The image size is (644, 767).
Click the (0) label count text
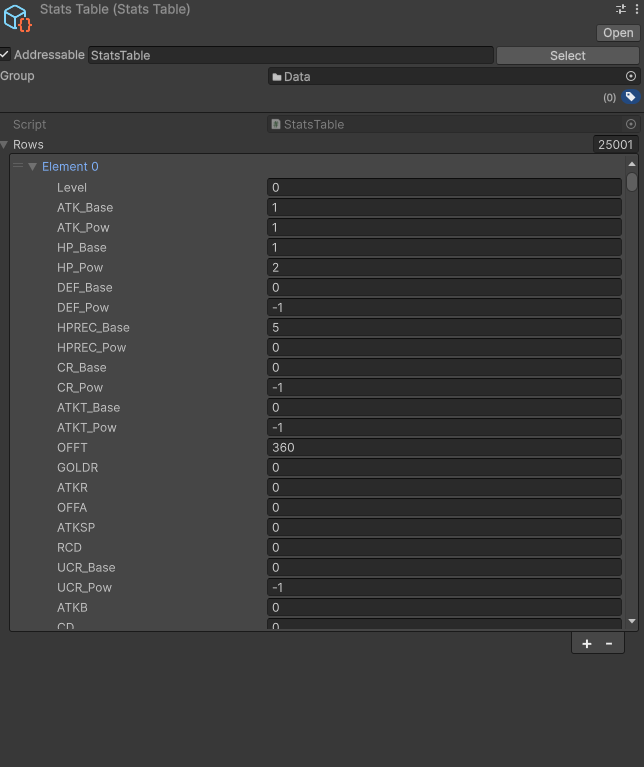[609, 98]
